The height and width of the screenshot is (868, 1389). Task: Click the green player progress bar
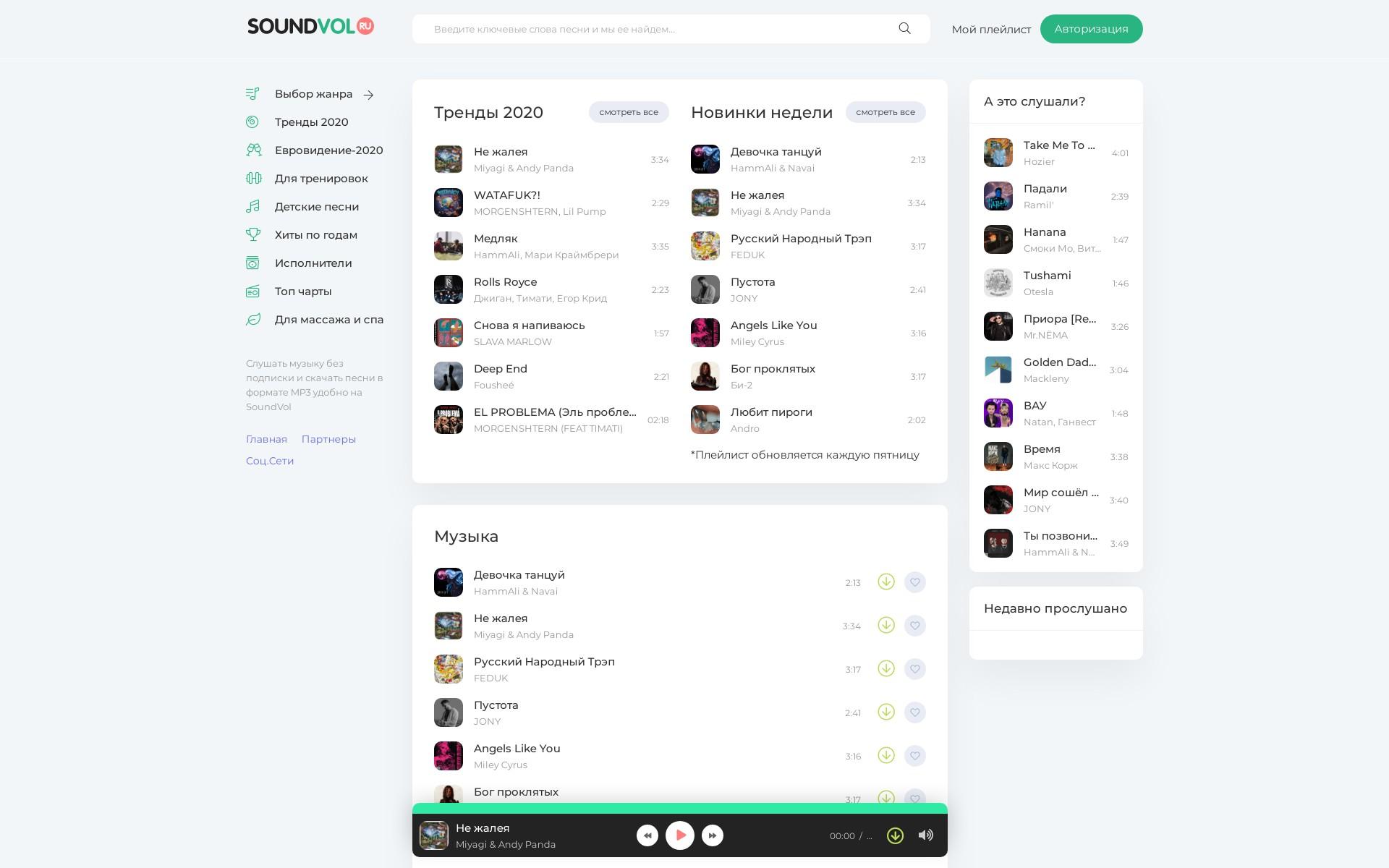tap(680, 808)
